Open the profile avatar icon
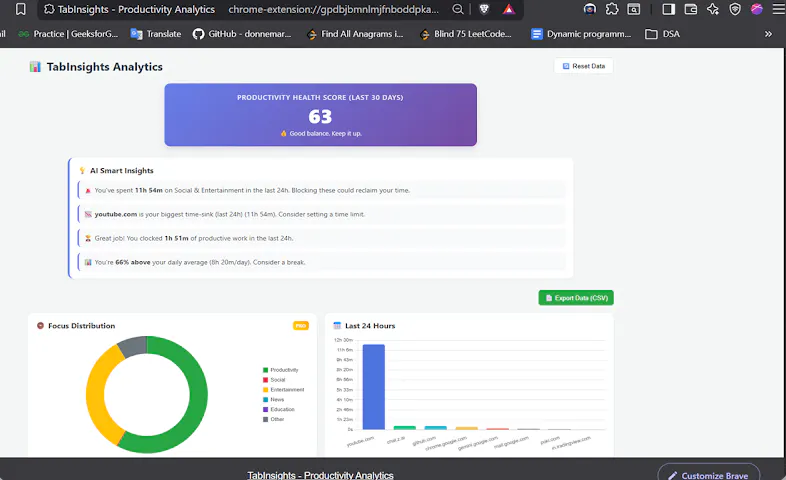The width and height of the screenshot is (786, 480). tap(757, 9)
